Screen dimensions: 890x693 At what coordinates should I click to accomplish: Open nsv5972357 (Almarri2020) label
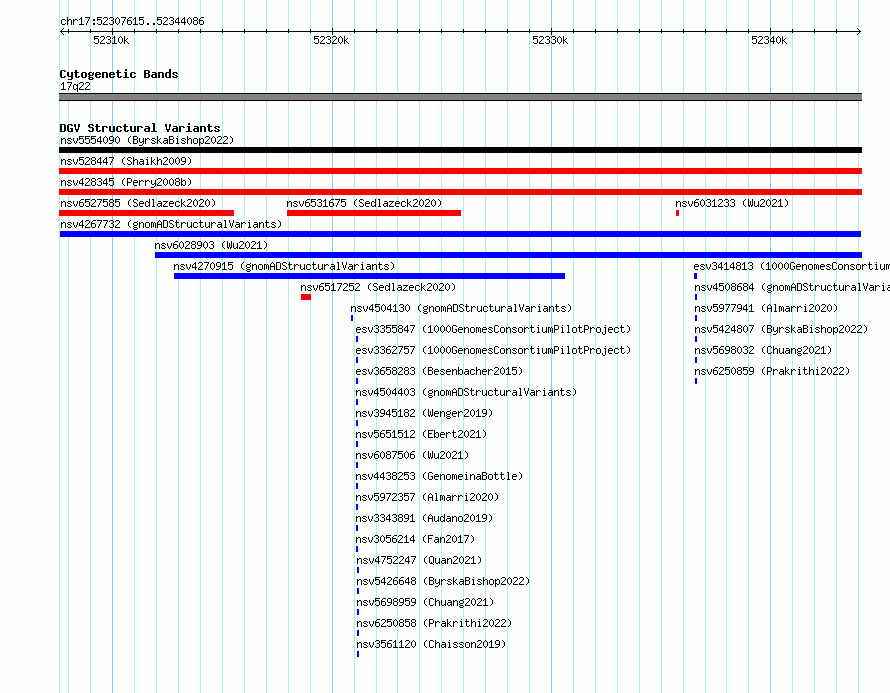(x=427, y=497)
